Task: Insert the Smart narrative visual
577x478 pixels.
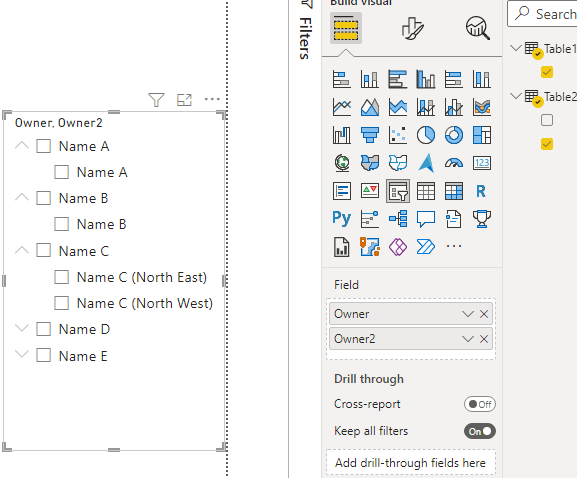Action: [x=454, y=219]
